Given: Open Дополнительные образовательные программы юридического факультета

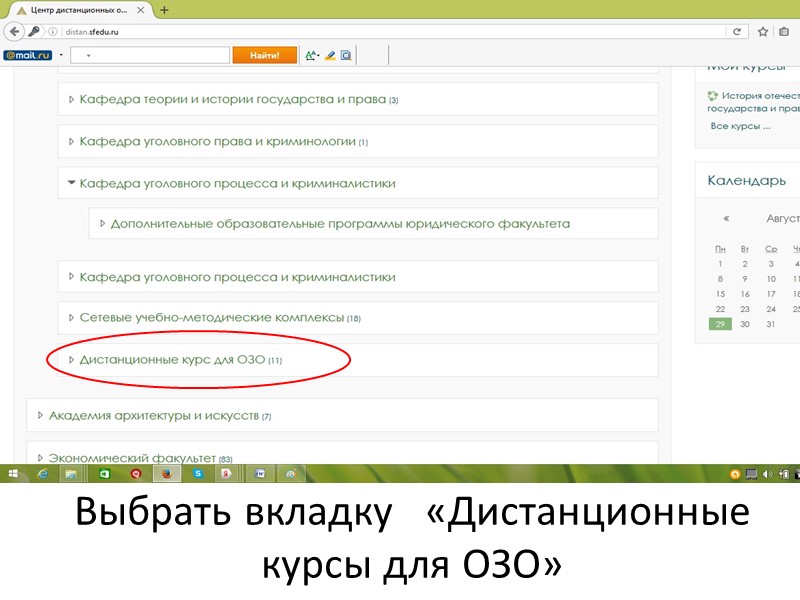Looking at the screenshot, I should coord(340,223).
